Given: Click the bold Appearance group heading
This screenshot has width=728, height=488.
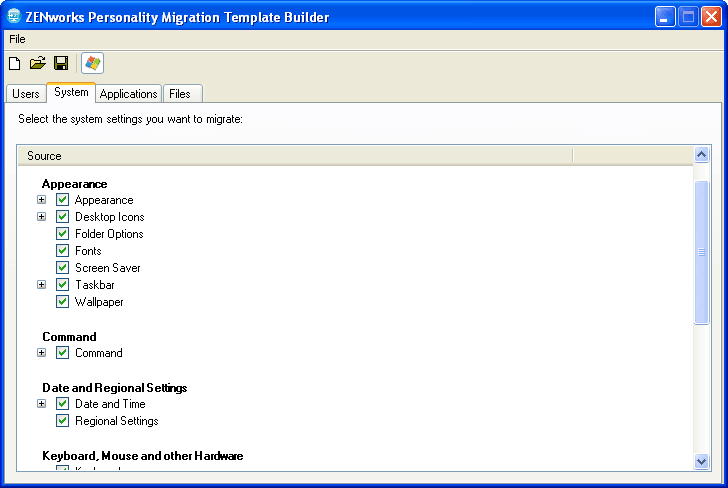Looking at the screenshot, I should (74, 184).
